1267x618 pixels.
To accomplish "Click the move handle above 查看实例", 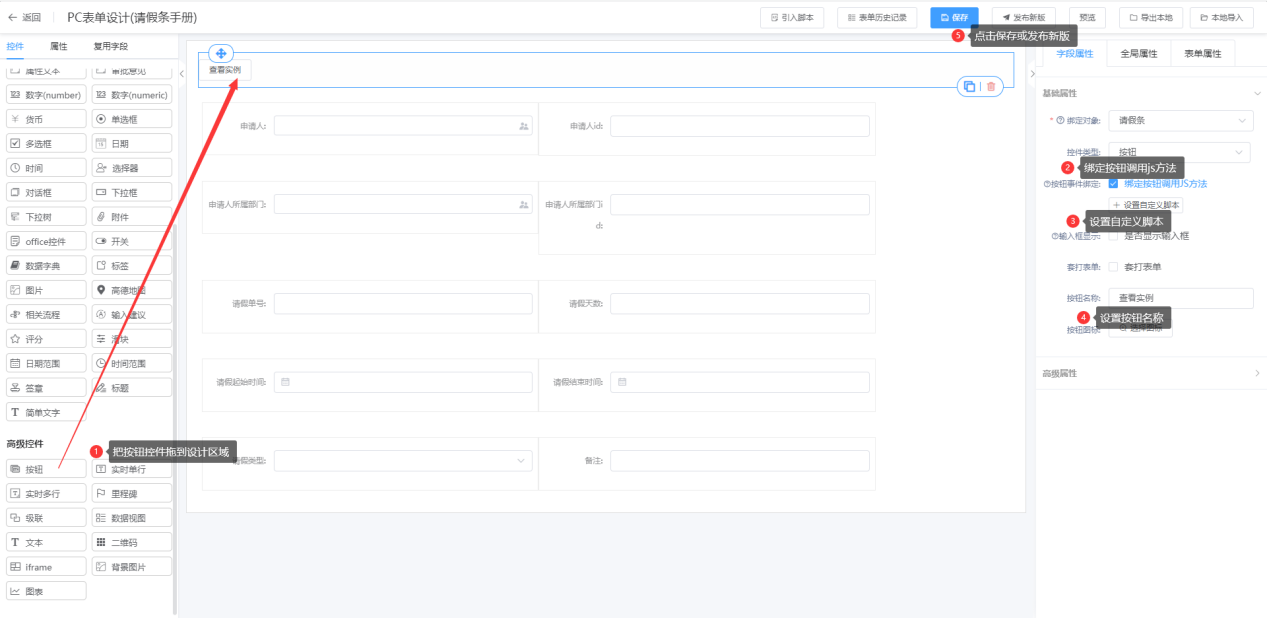I will (x=222, y=53).
